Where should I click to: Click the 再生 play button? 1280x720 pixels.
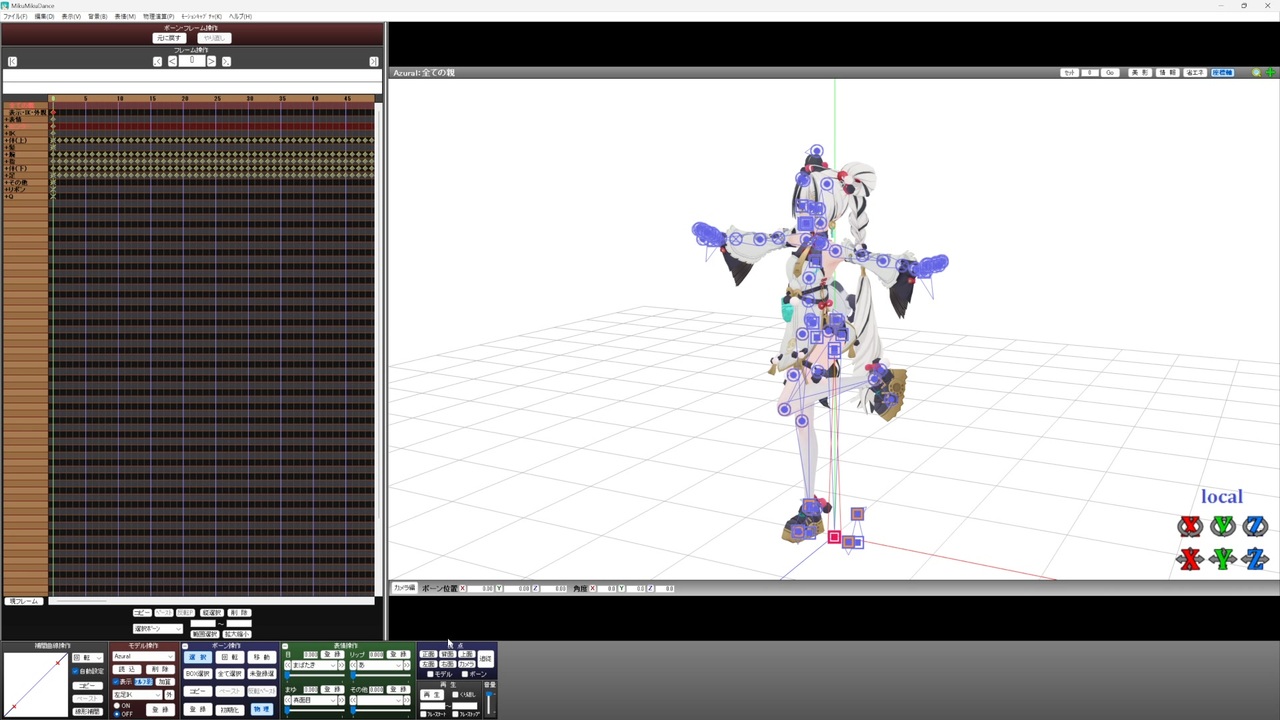point(432,694)
